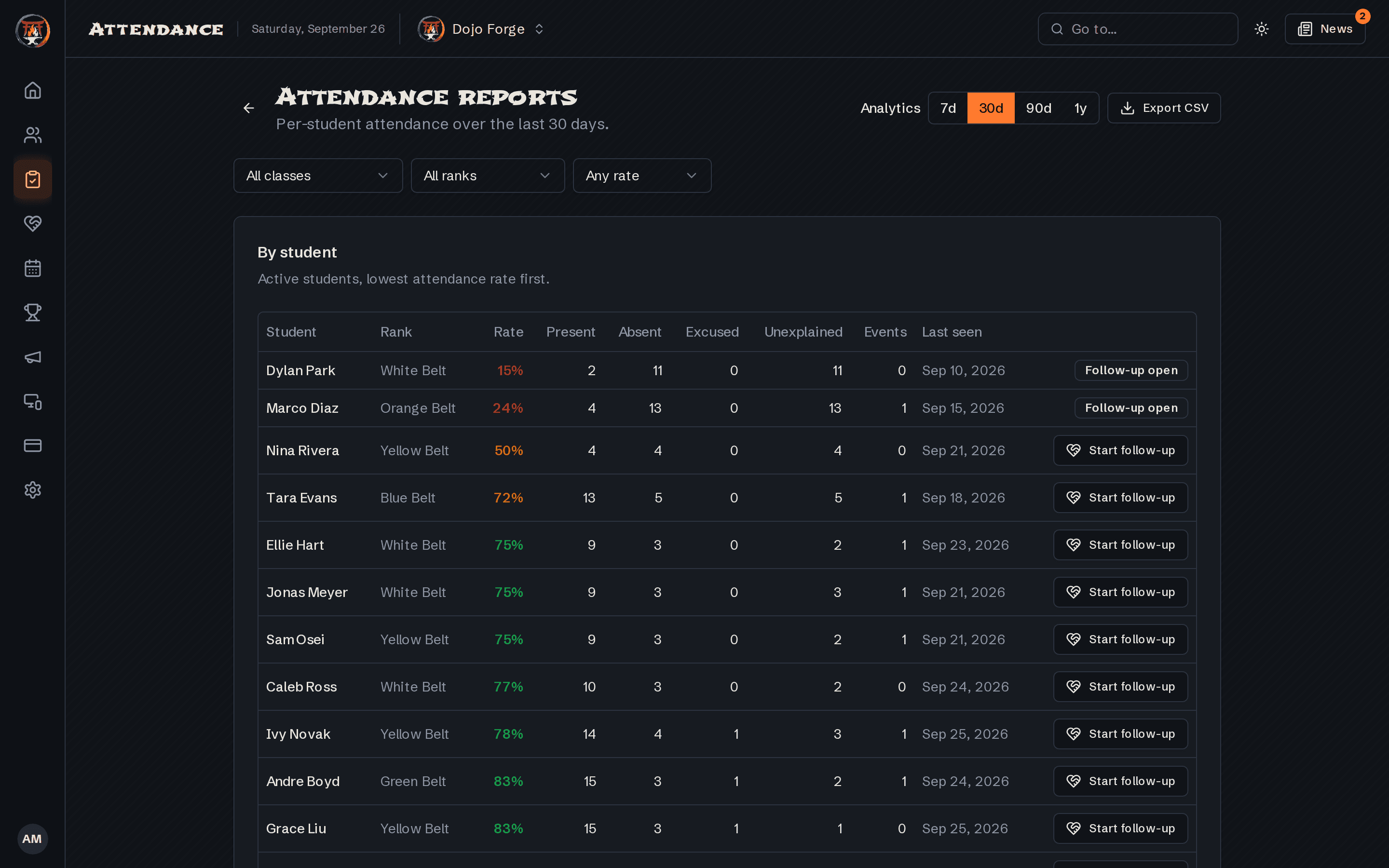Select student name Tara Evans
This screenshot has width=1389, height=868.
(301, 498)
